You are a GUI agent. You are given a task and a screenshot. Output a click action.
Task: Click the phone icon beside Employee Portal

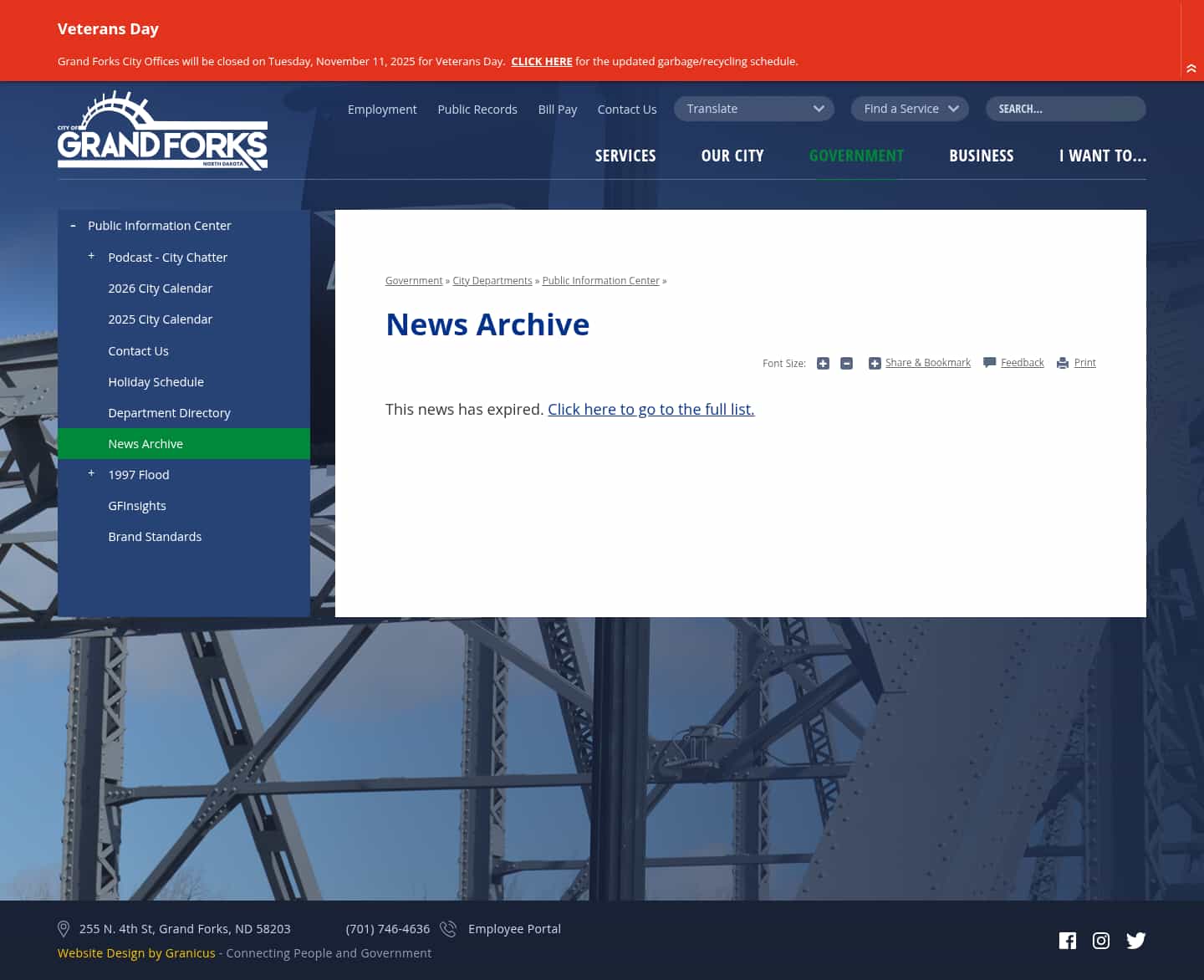point(448,929)
